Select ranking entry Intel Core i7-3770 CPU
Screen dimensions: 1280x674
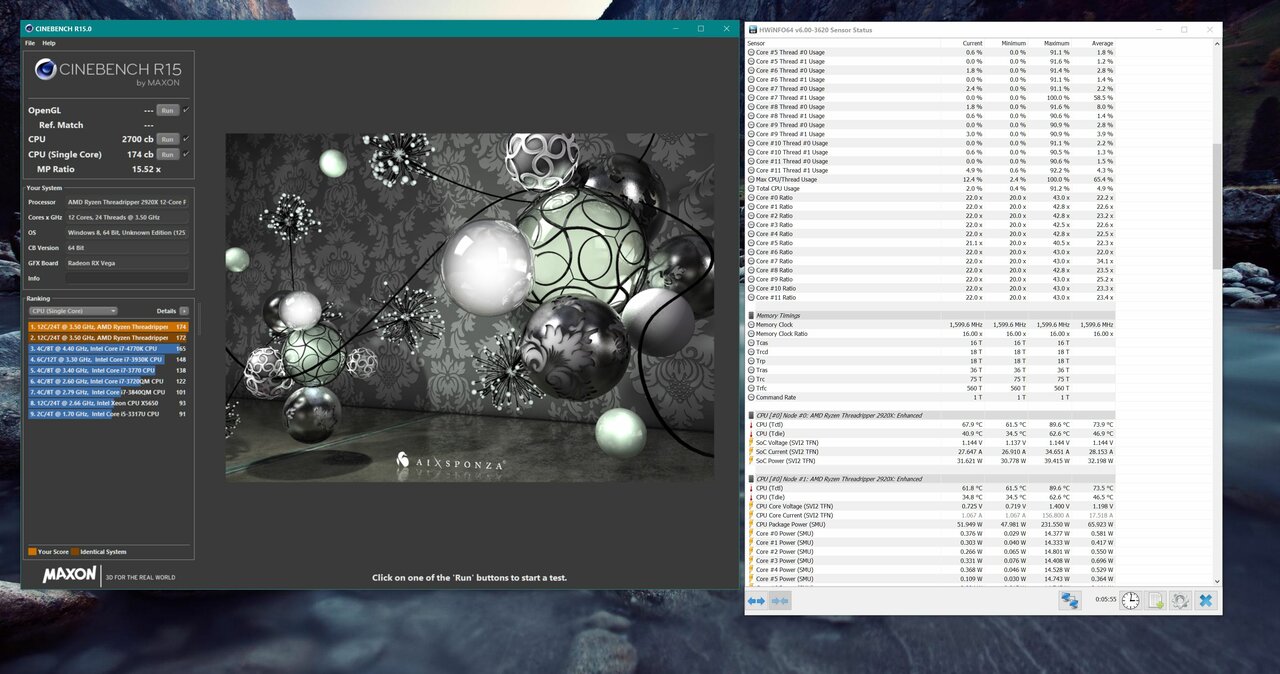tap(108, 370)
